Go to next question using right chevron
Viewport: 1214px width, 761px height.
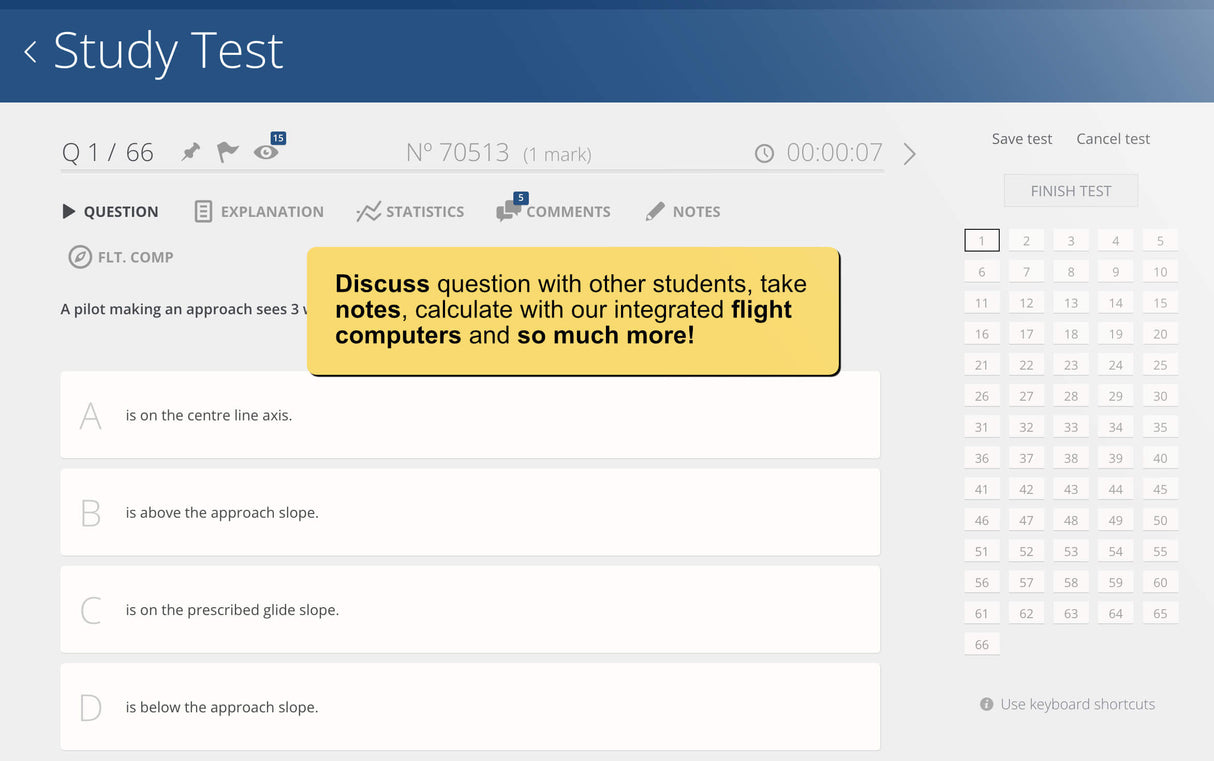909,154
